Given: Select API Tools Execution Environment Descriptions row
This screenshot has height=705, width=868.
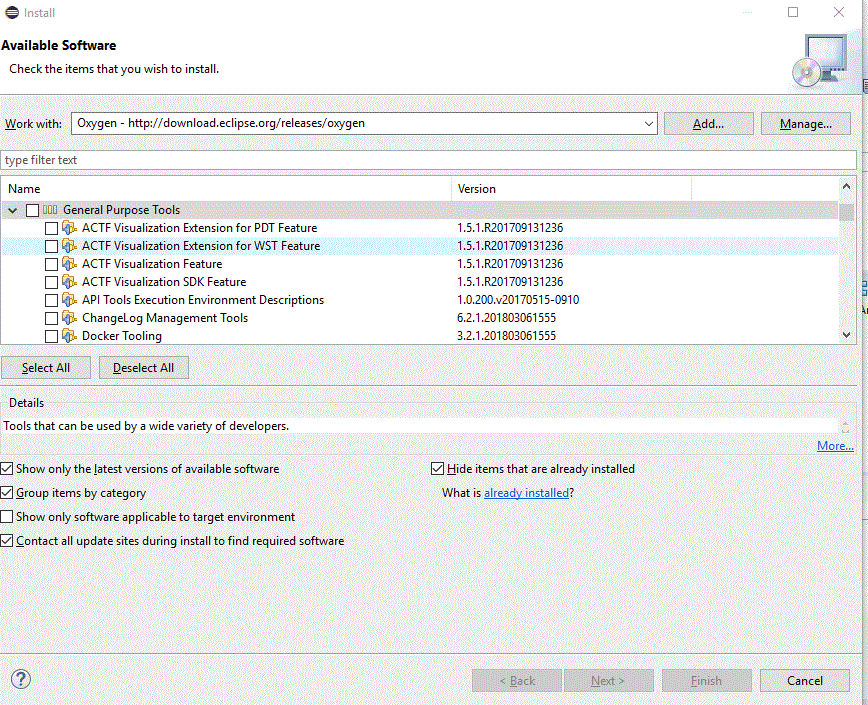Looking at the screenshot, I should 420,300.
